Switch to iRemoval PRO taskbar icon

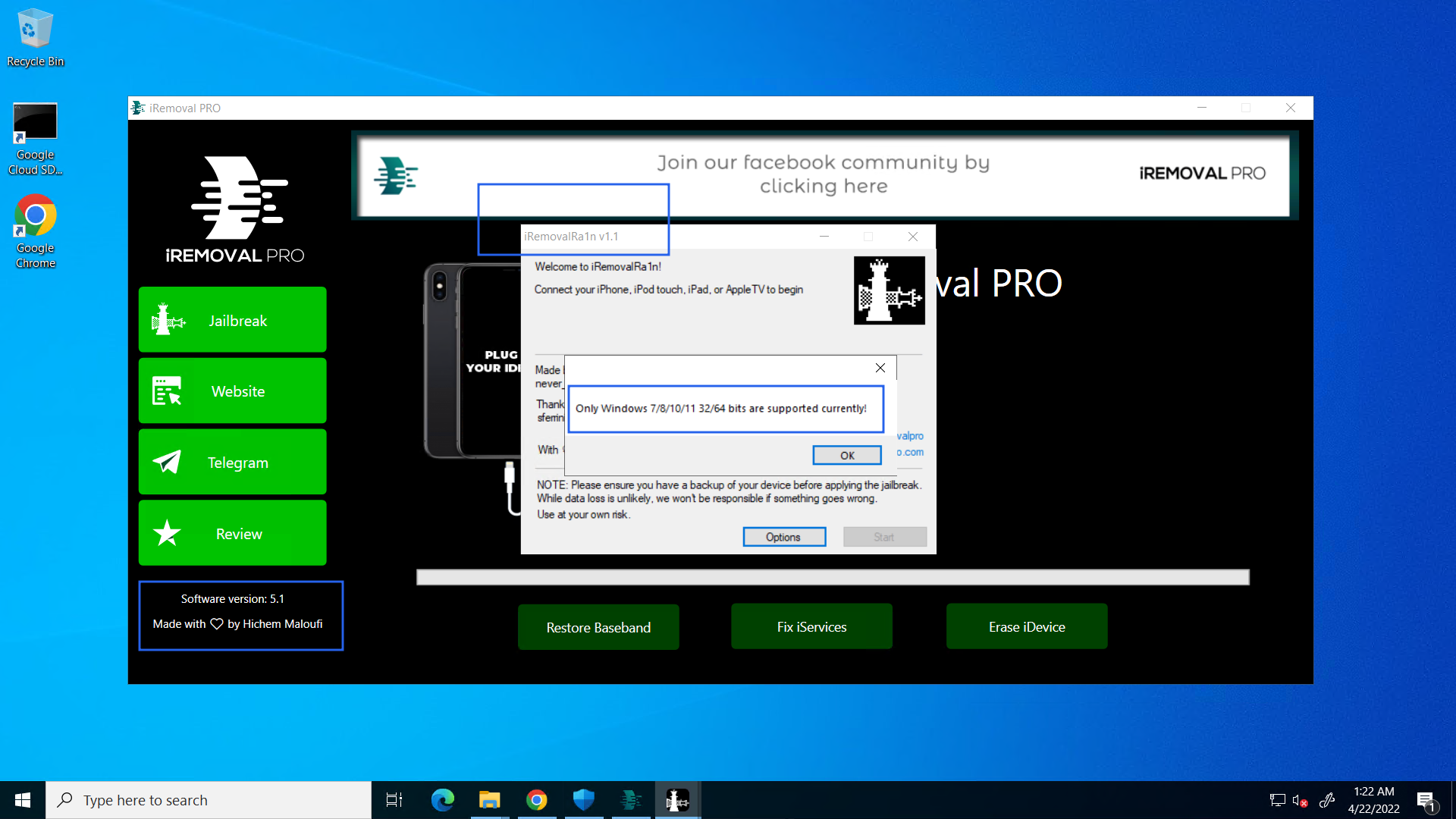(630, 800)
